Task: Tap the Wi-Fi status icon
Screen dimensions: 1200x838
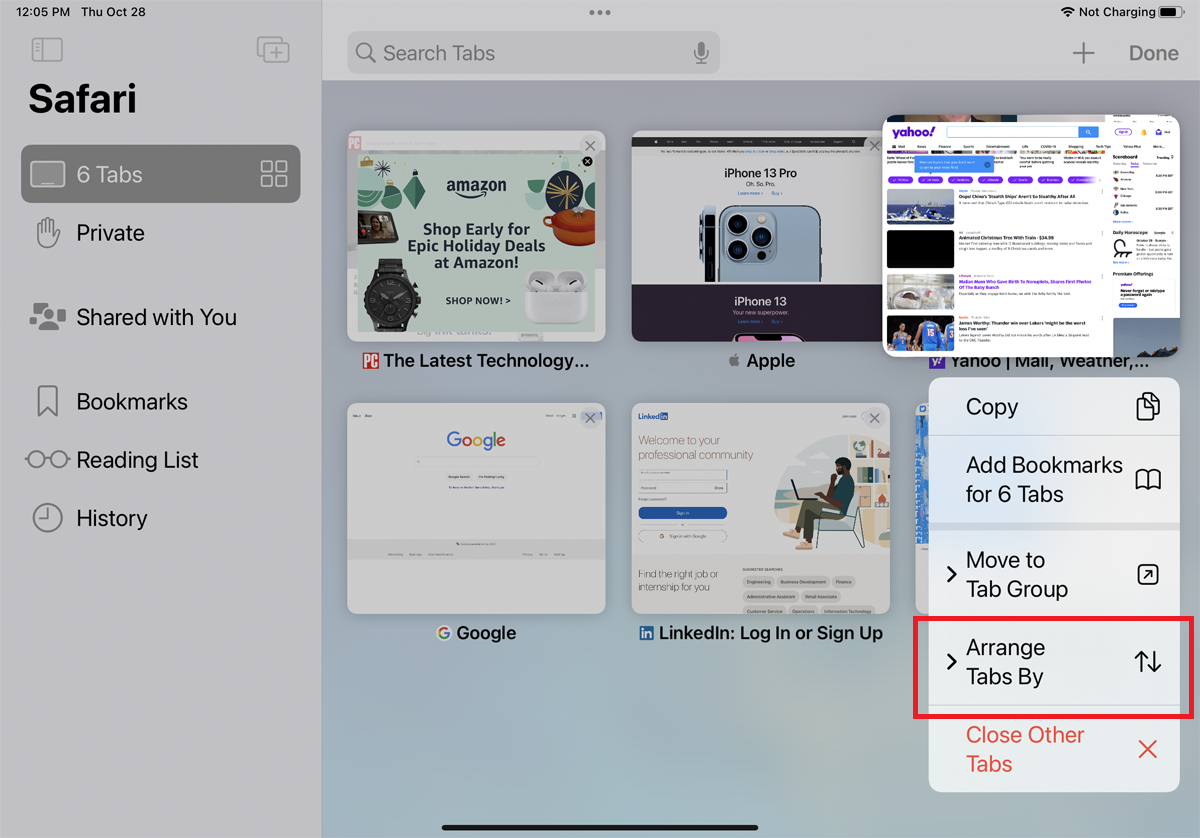Action: coord(1067,12)
